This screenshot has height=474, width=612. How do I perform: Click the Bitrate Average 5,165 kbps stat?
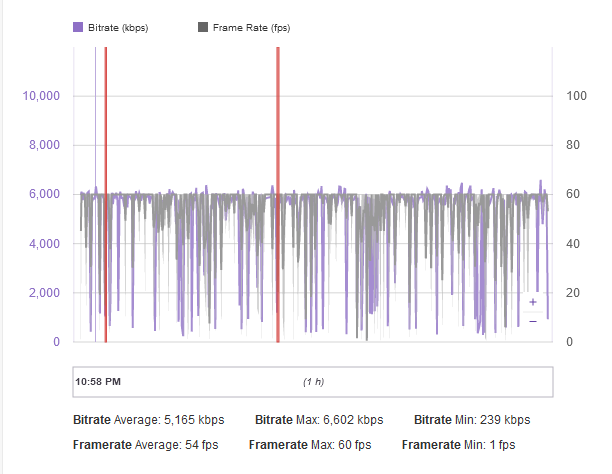click(x=149, y=420)
